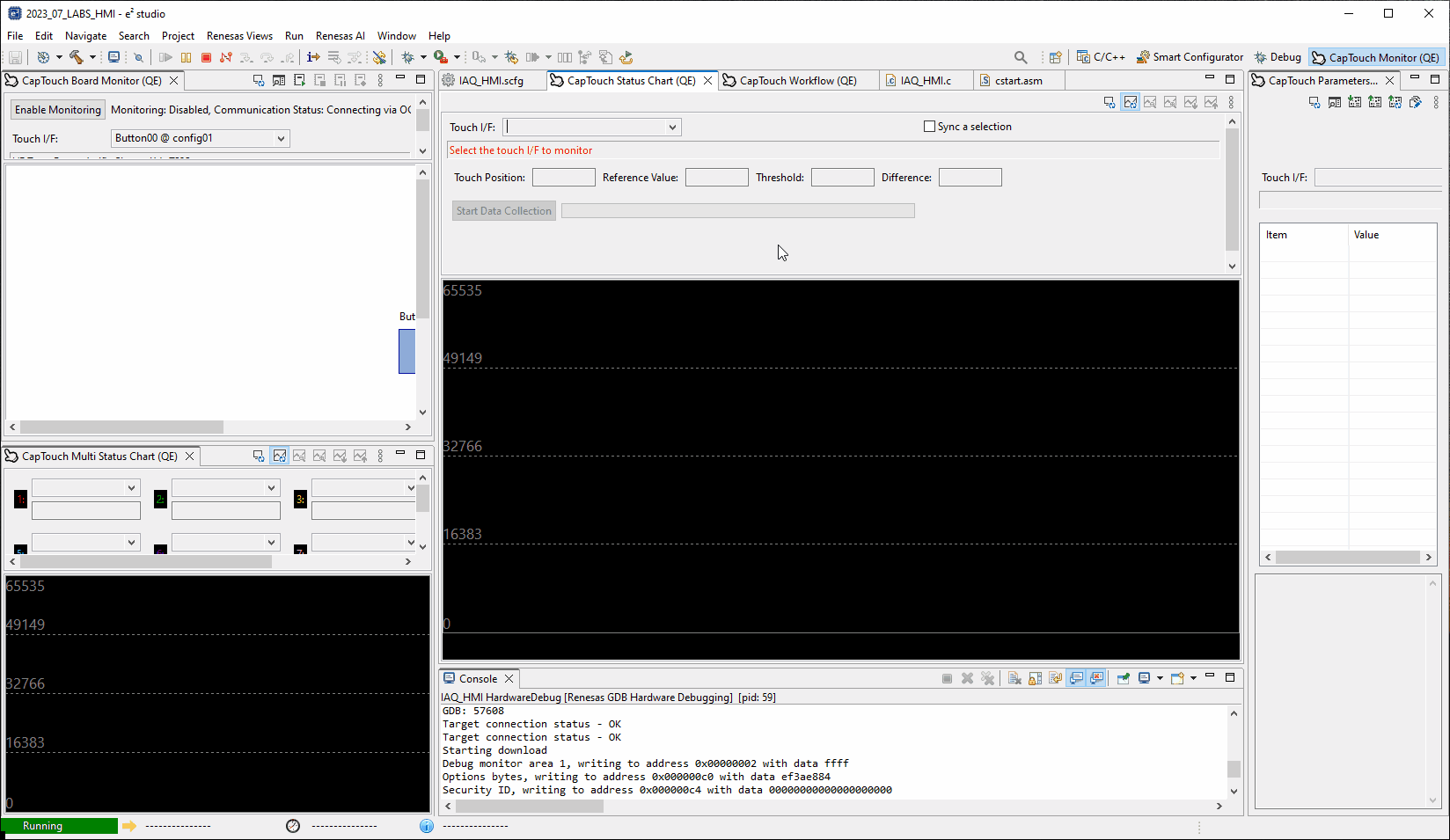1450x840 pixels.
Task: Click the red Terminate debug button
Action: (x=206, y=57)
